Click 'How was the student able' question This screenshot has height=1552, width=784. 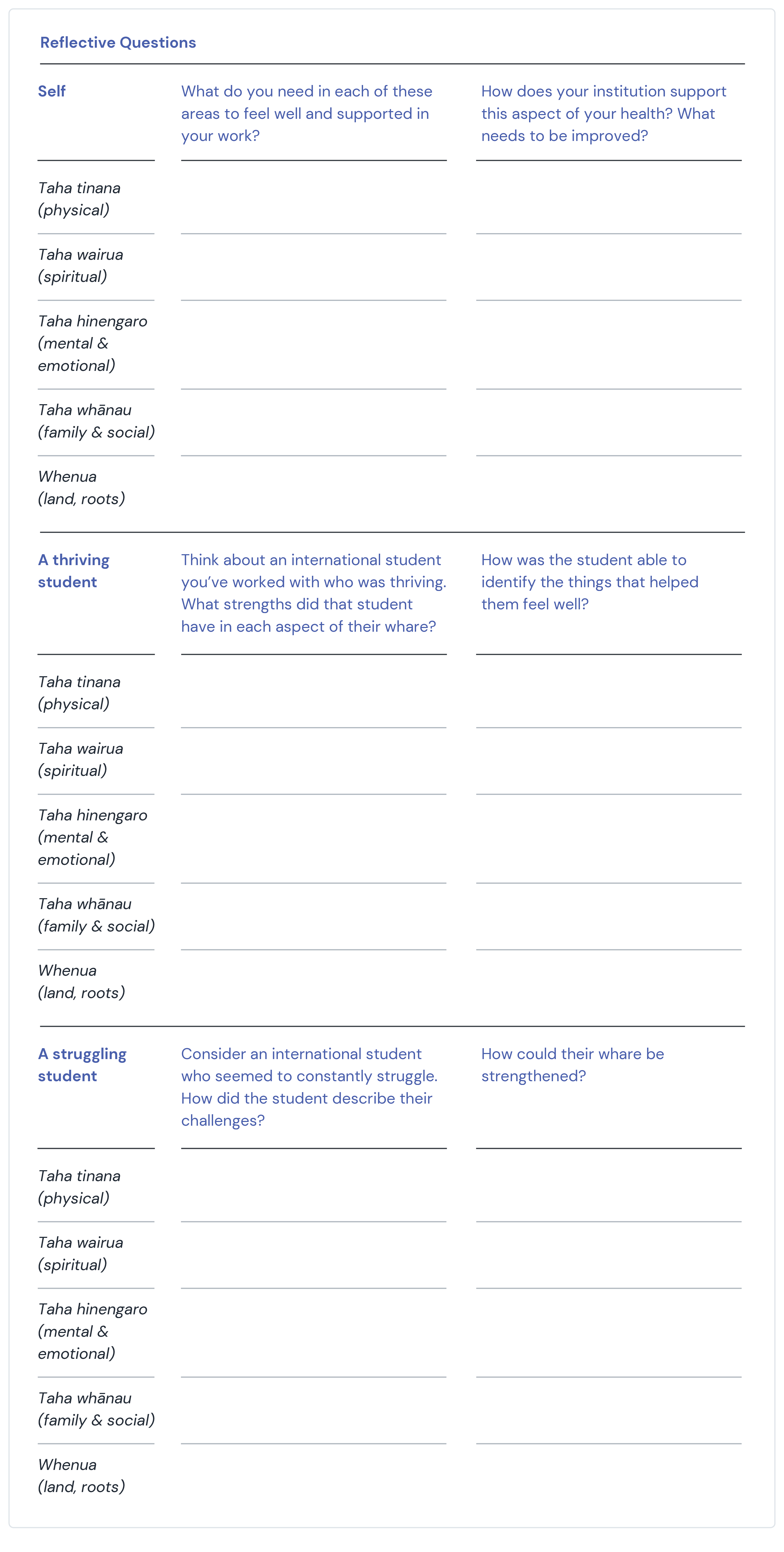click(589, 582)
